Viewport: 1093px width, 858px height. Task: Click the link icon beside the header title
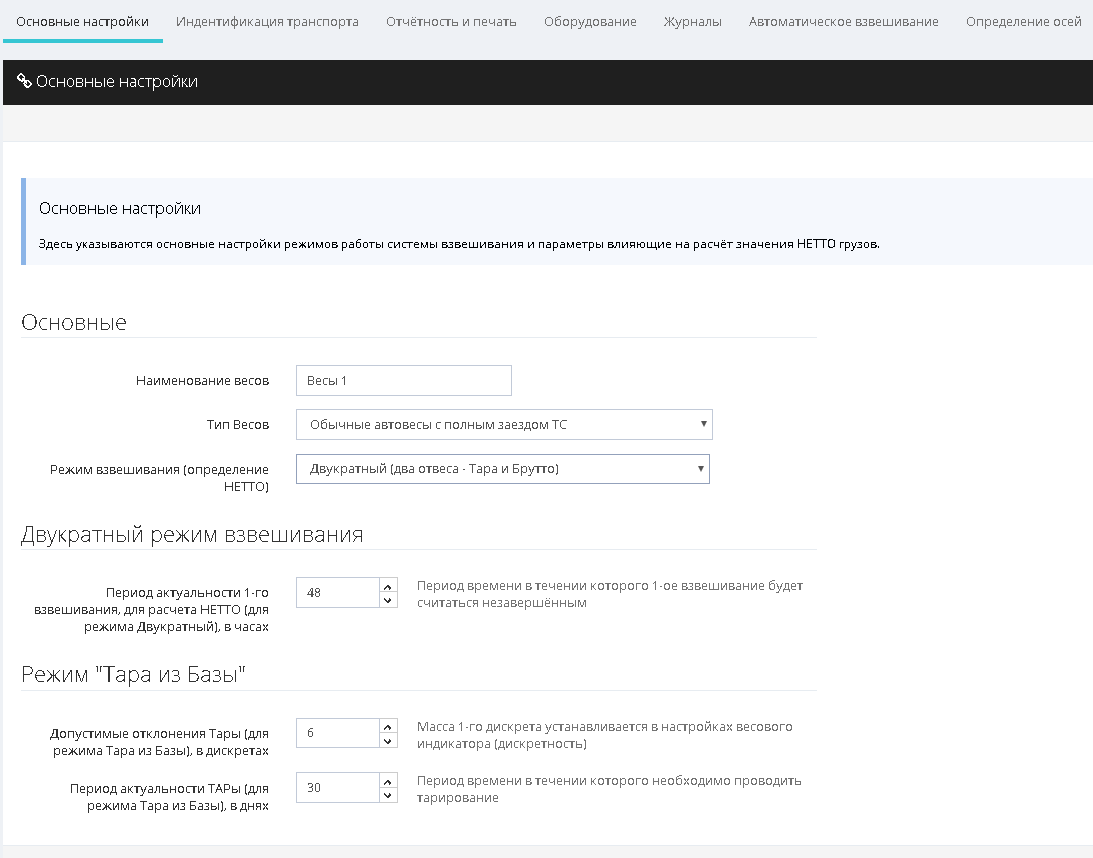[x=25, y=82]
